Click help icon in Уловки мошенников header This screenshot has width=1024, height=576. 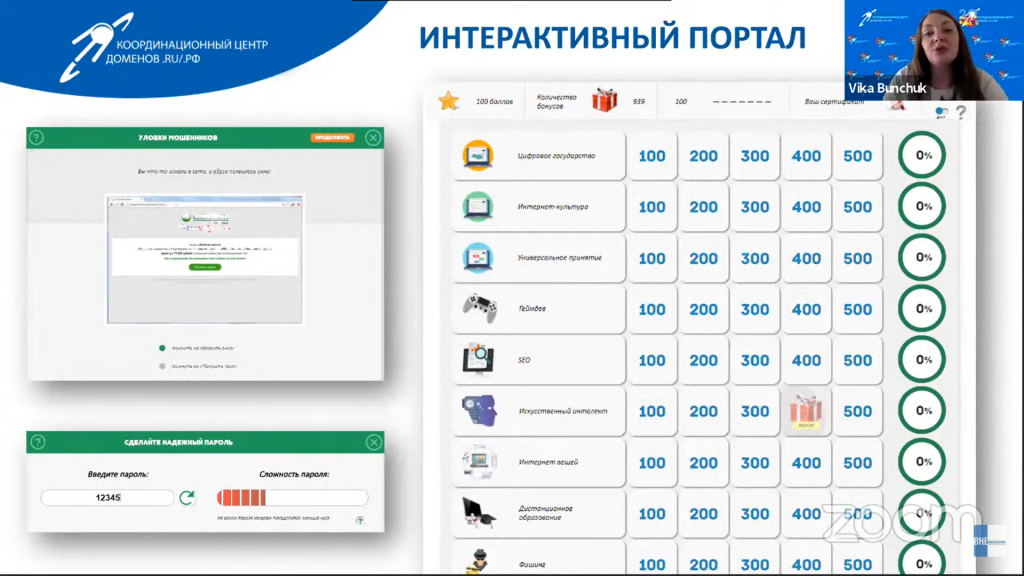[37, 138]
